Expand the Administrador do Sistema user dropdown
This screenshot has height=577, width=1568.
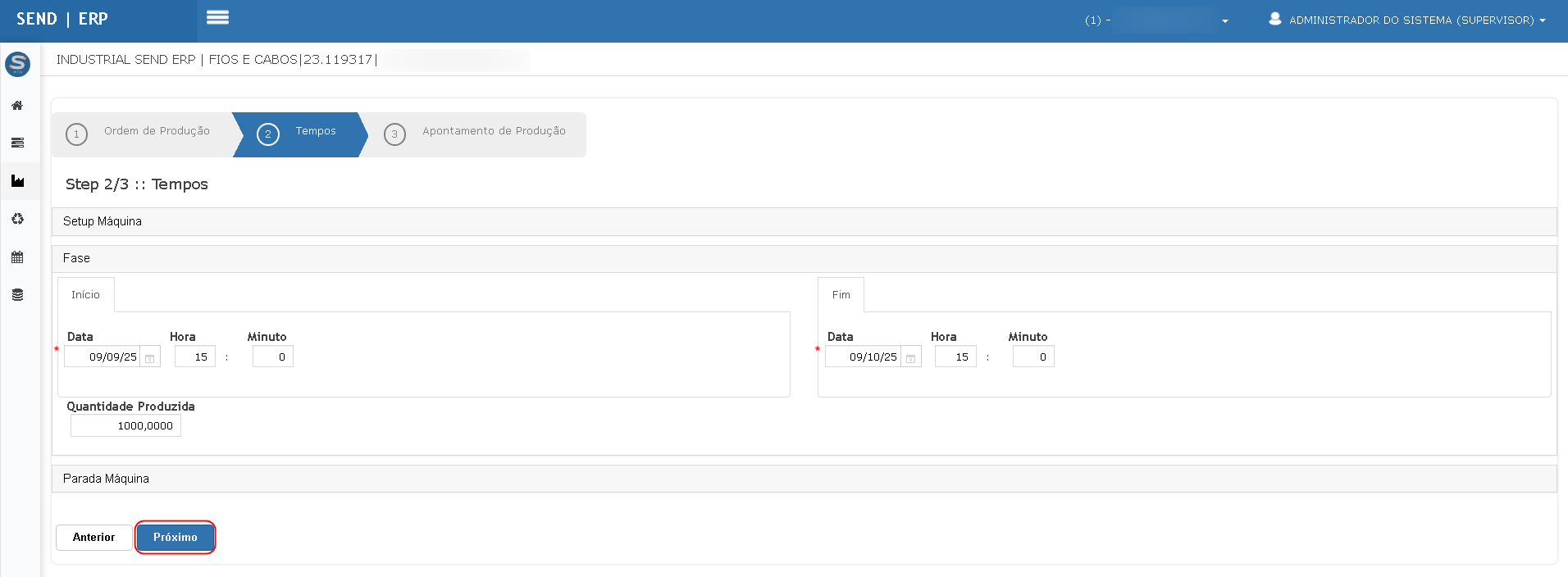click(1407, 20)
